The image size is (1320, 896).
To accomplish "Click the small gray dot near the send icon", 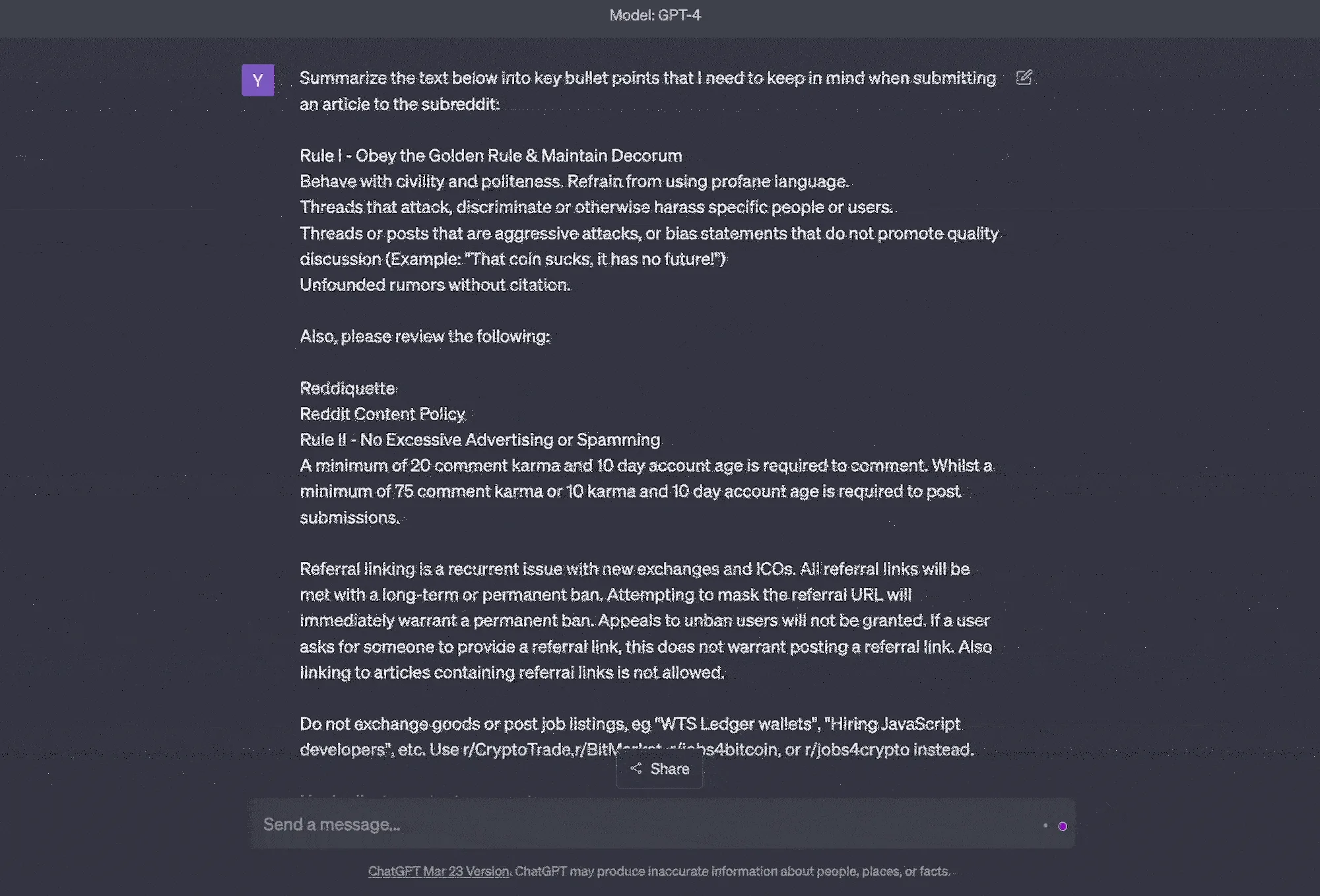I will [x=1046, y=825].
